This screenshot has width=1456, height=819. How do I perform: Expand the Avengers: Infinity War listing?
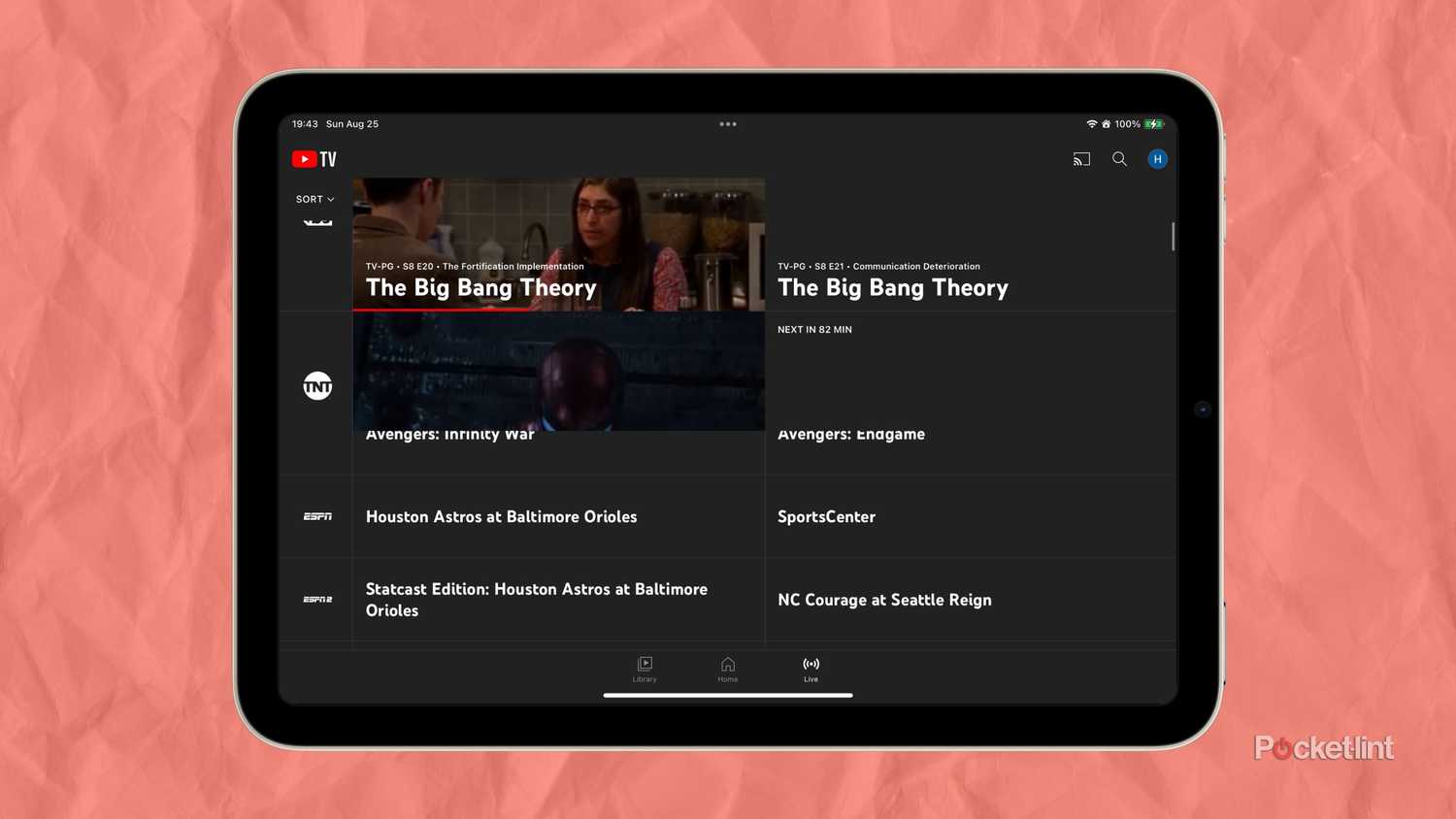tap(449, 434)
